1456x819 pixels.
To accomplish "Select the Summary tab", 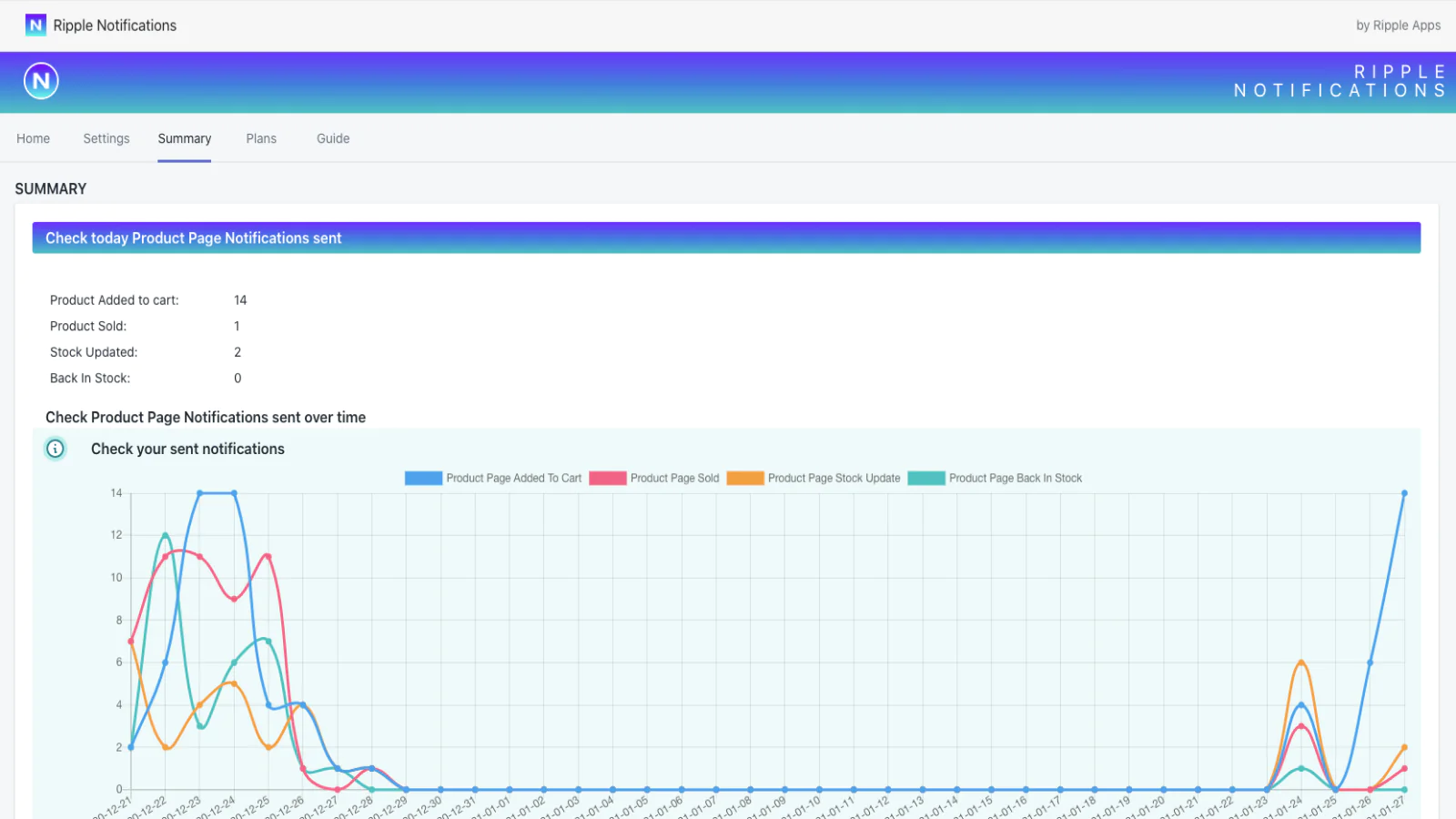I will click(184, 138).
